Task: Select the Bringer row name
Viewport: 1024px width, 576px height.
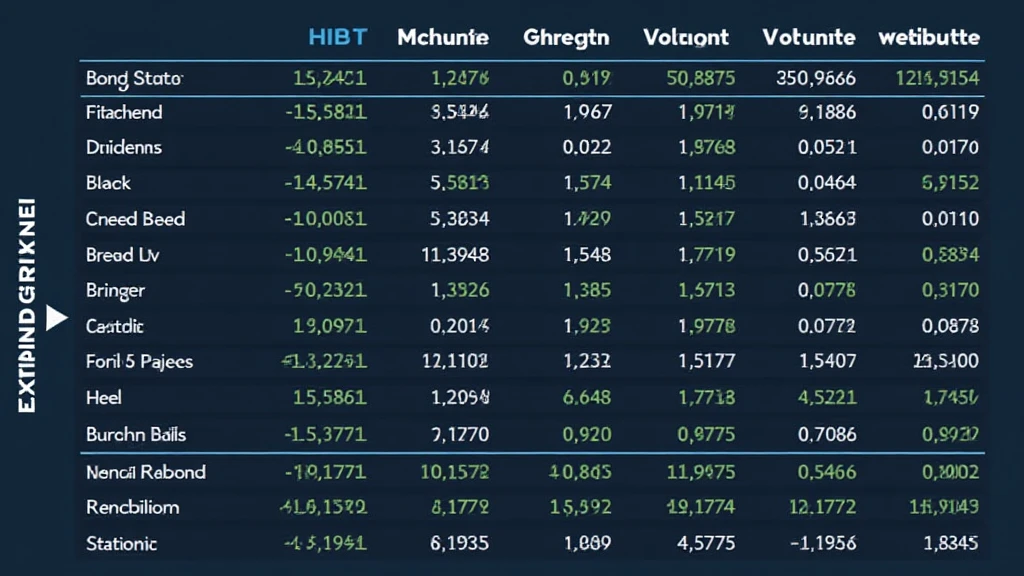Action: click(115, 291)
